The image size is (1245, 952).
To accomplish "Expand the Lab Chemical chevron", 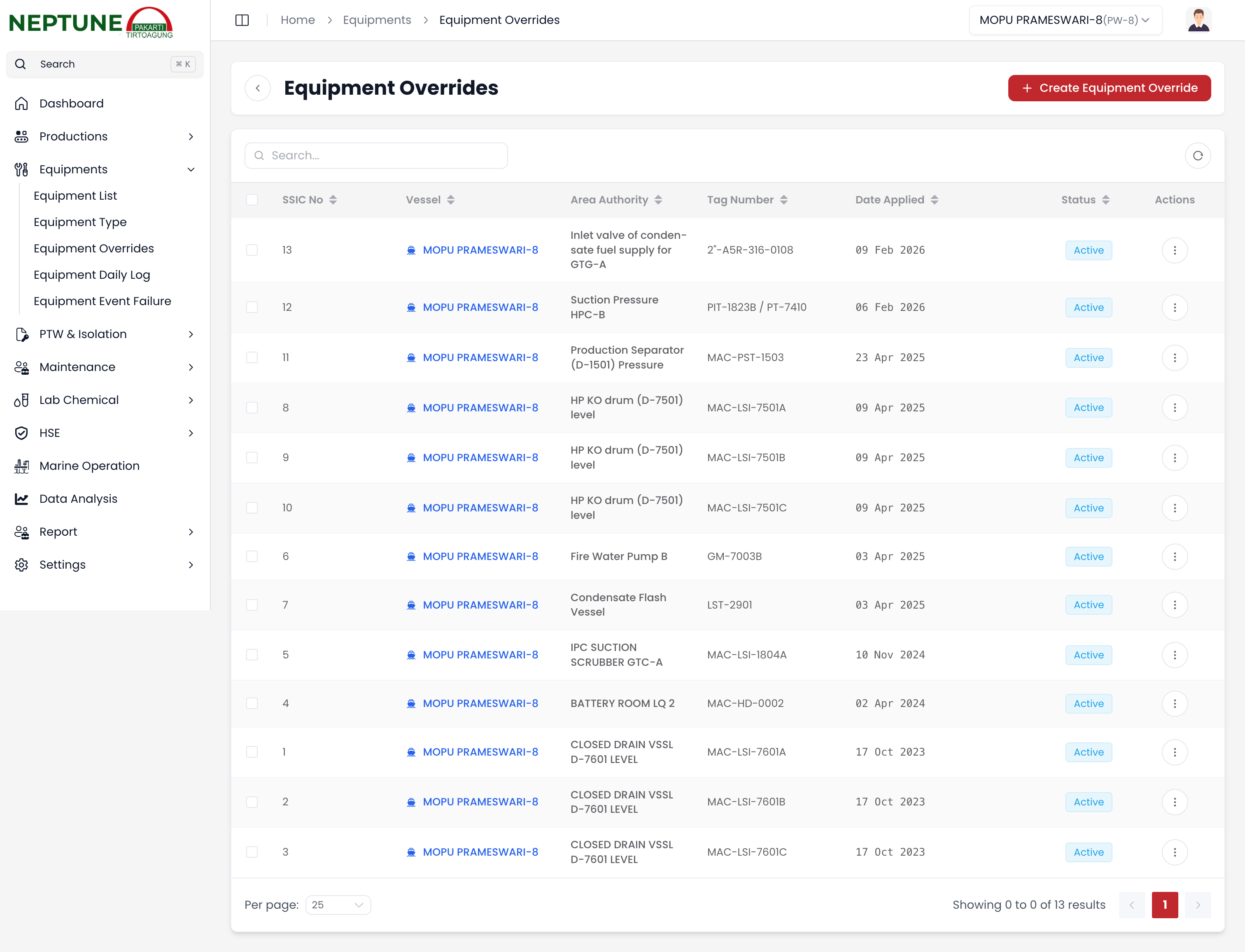I will pyautogui.click(x=191, y=400).
